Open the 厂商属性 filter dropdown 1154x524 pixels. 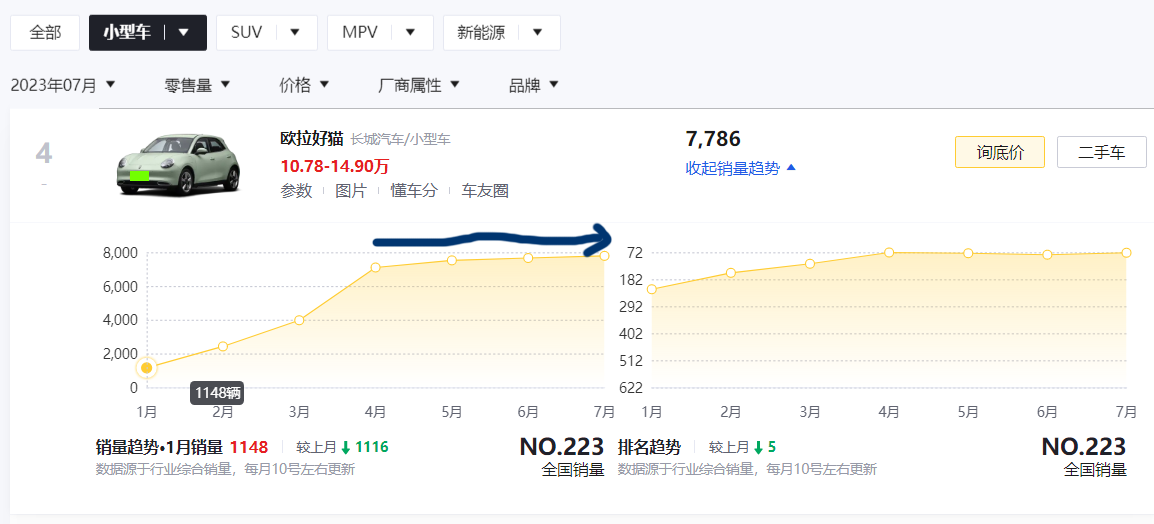click(419, 85)
